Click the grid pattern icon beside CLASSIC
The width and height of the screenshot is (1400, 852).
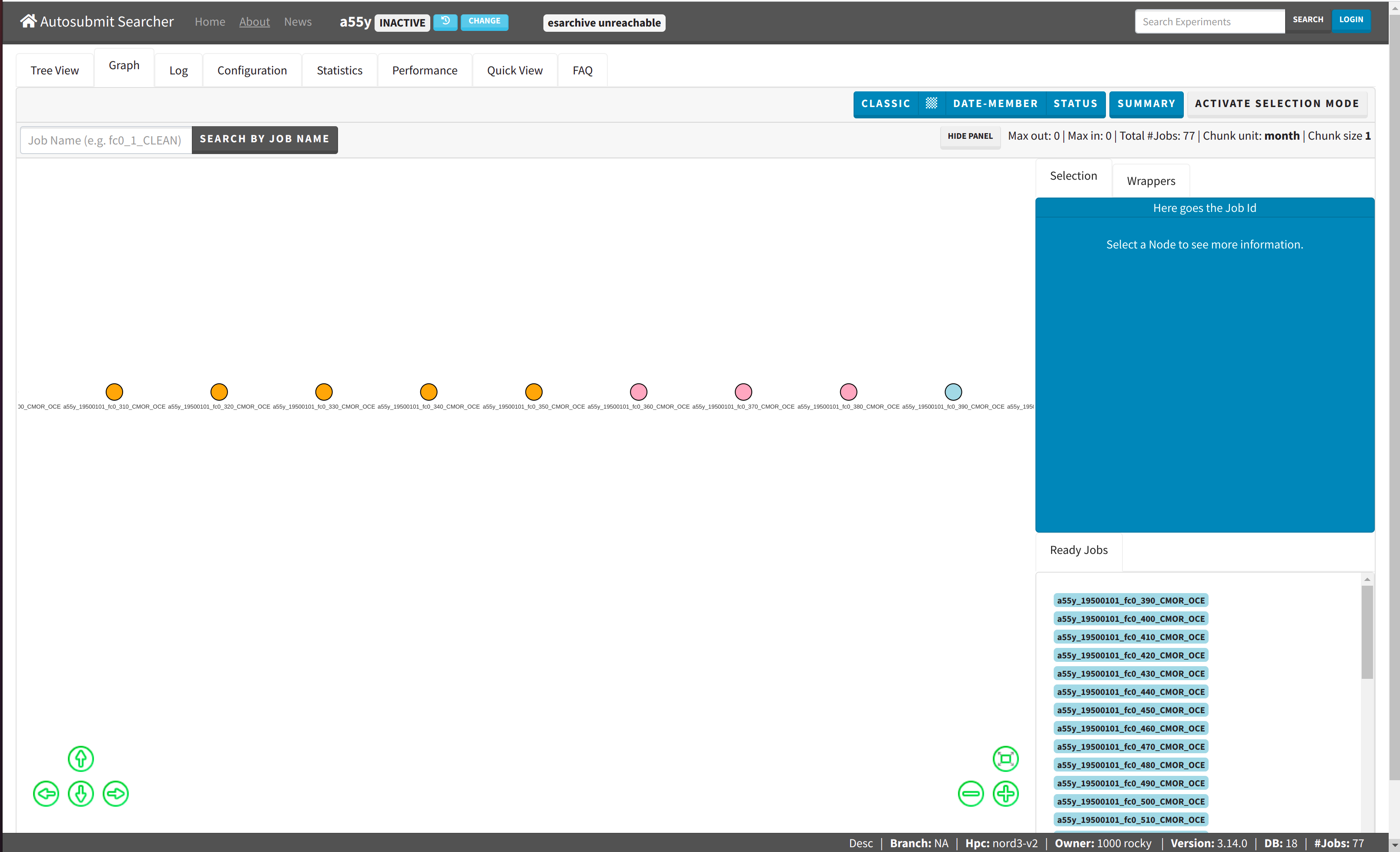click(931, 104)
